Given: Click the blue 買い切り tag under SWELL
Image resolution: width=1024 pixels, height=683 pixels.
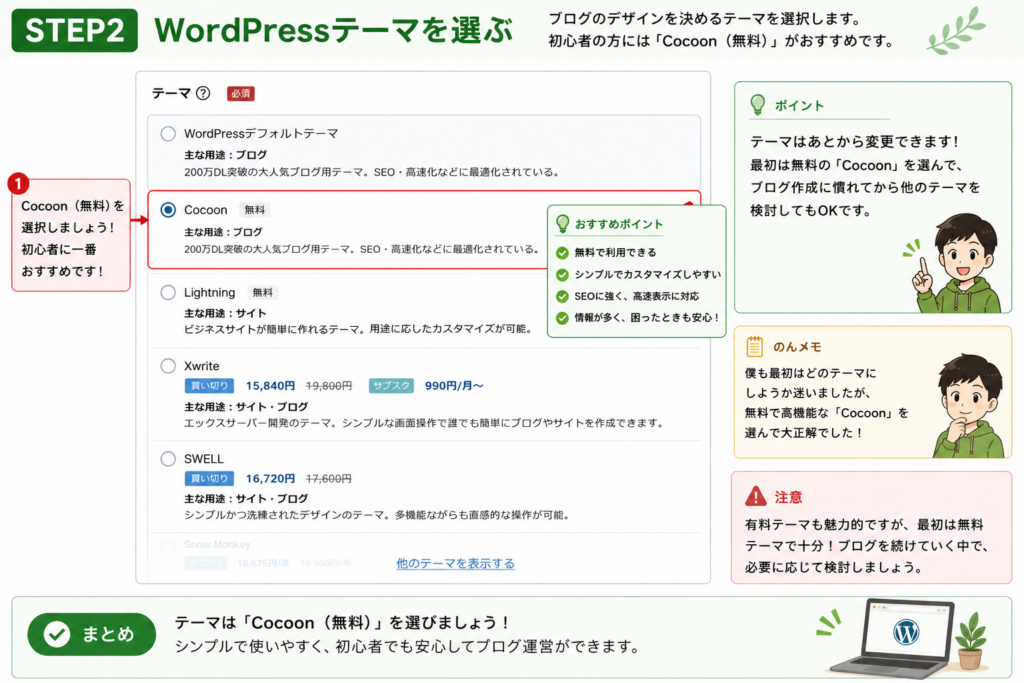Looking at the screenshot, I should pyautogui.click(x=209, y=479).
